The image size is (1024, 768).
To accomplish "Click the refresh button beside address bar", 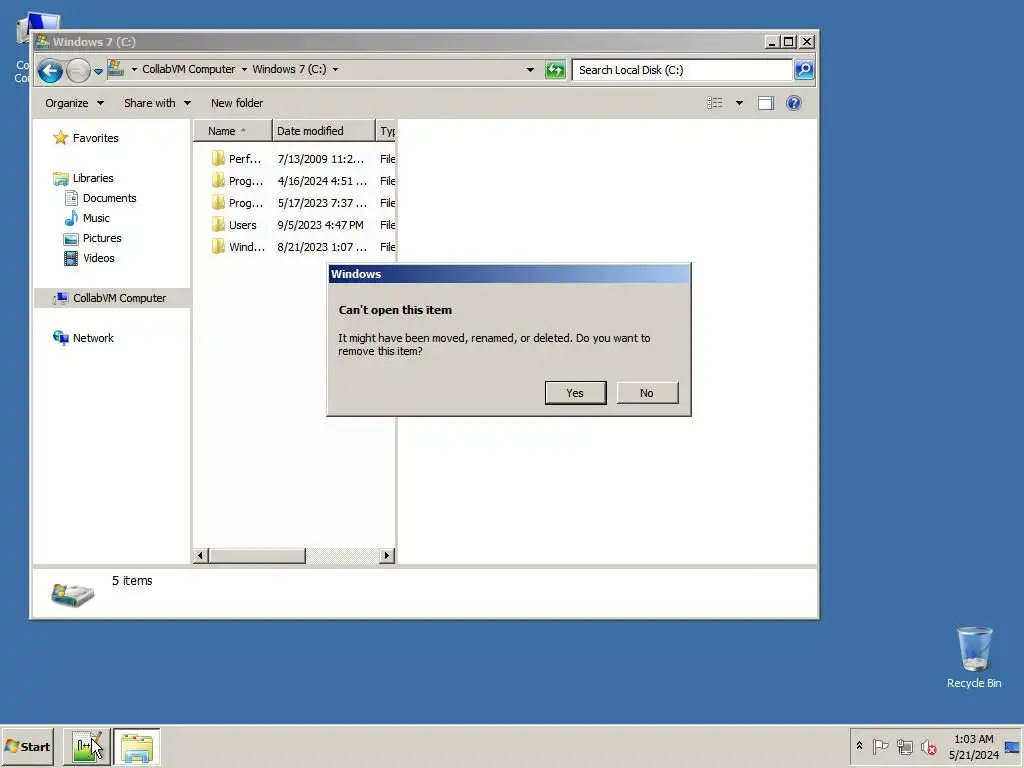I will pyautogui.click(x=555, y=70).
